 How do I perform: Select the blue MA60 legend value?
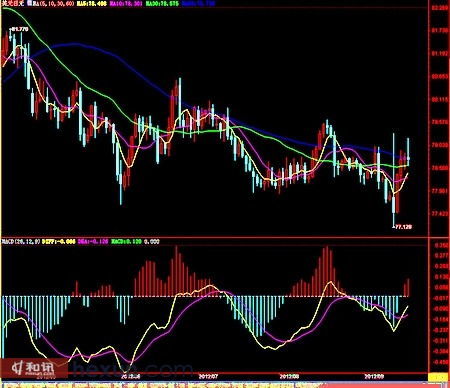[x=198, y=4]
